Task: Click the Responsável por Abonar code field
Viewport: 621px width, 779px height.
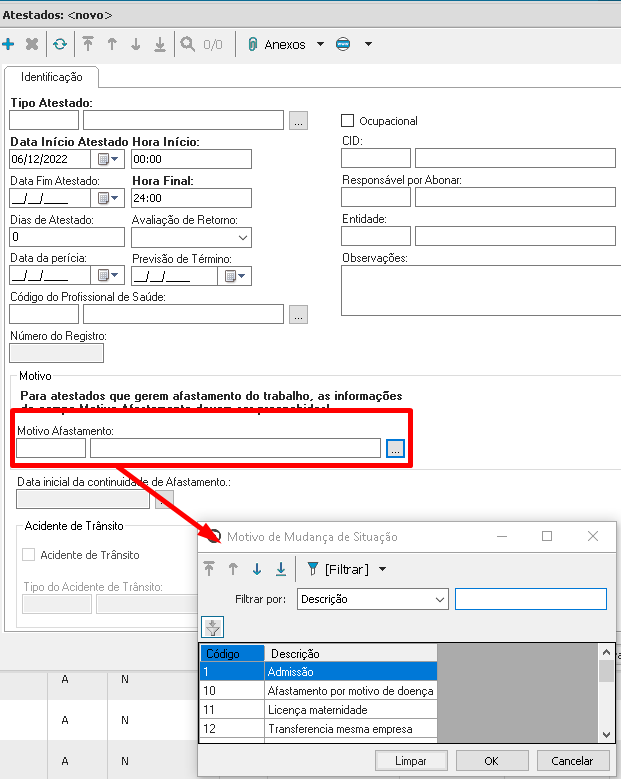Action: (376, 197)
